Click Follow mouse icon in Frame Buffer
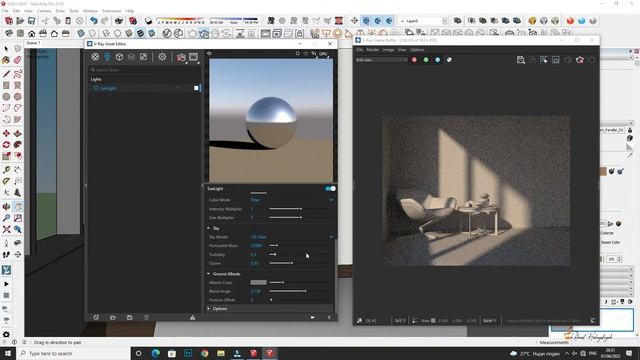Image resolution: width=640 pixels, height=360 pixels. (544, 60)
